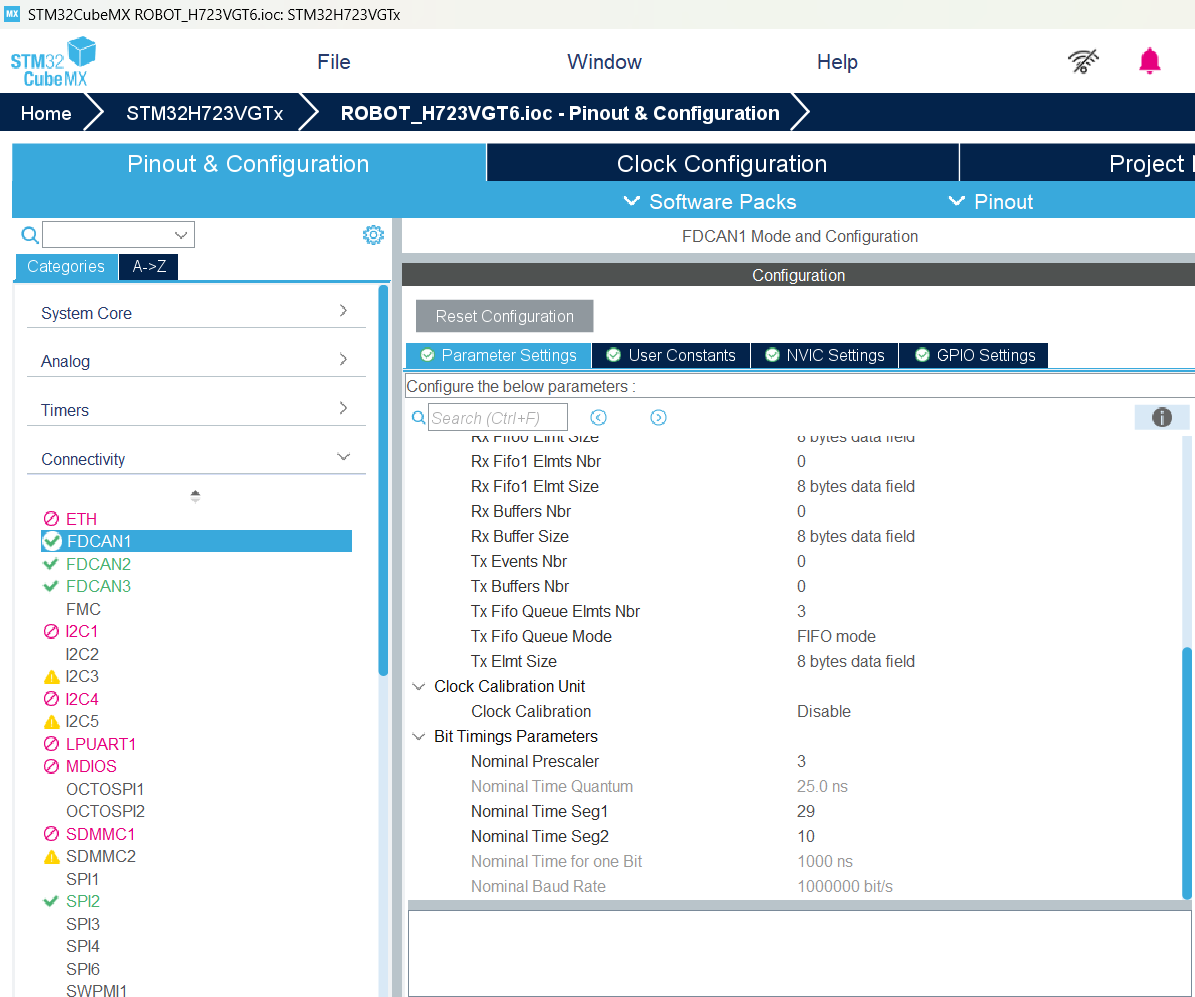Click the Nominal Prescaler value 3

pyautogui.click(x=801, y=761)
